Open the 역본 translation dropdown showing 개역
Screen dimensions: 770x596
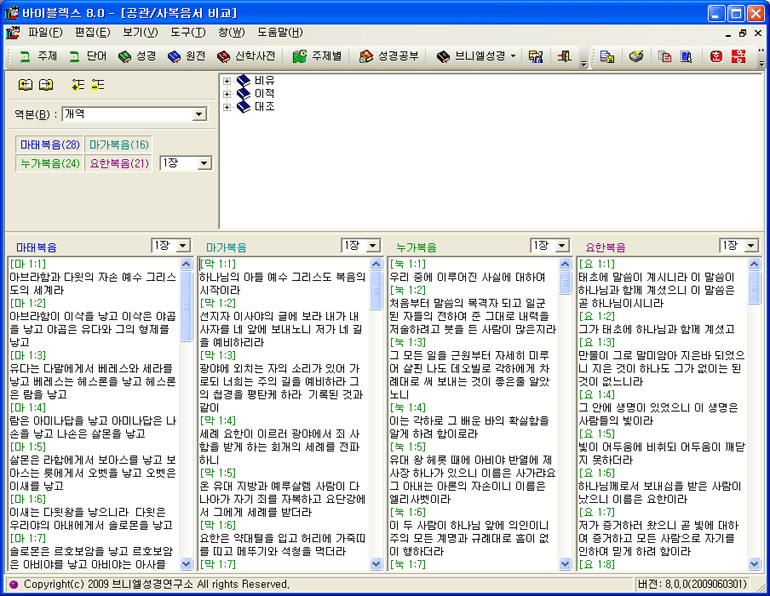199,114
